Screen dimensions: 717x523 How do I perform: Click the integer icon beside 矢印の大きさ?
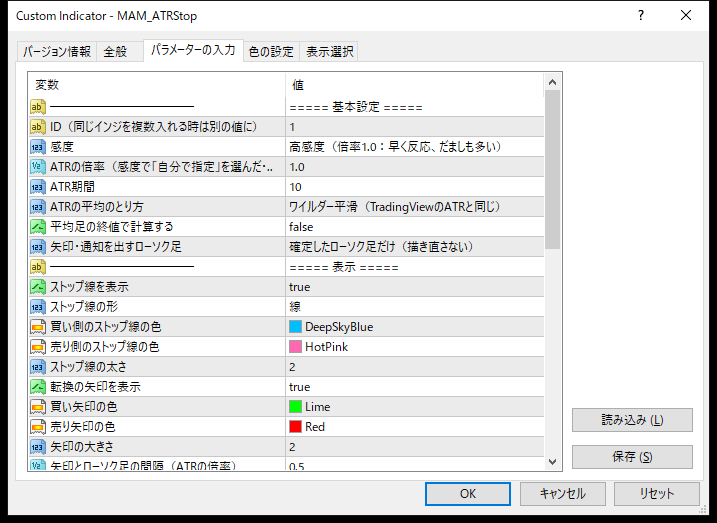(38, 447)
